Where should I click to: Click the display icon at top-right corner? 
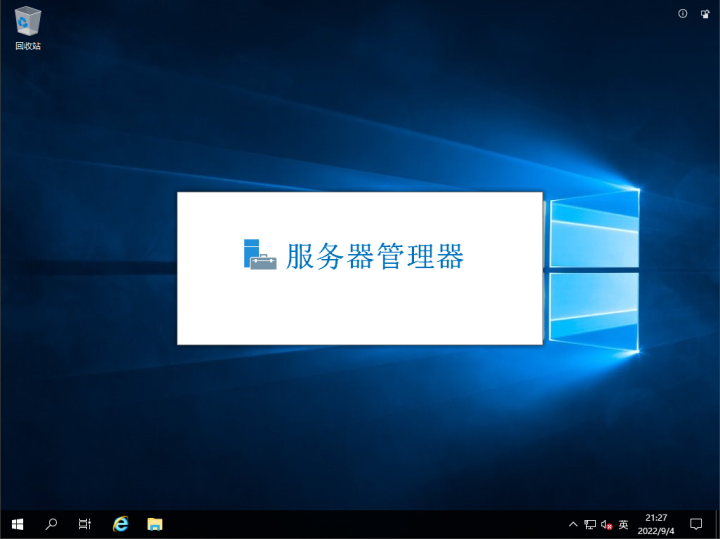click(x=705, y=14)
